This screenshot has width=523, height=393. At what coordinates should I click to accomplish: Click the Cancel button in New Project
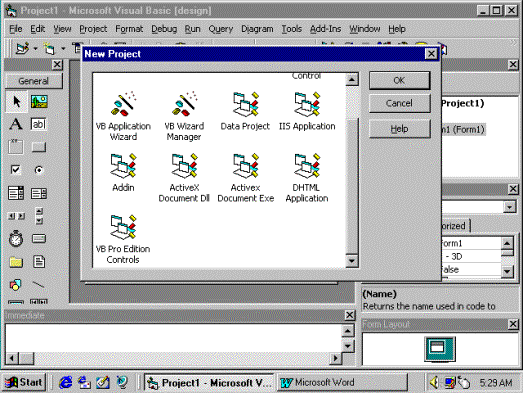399,103
